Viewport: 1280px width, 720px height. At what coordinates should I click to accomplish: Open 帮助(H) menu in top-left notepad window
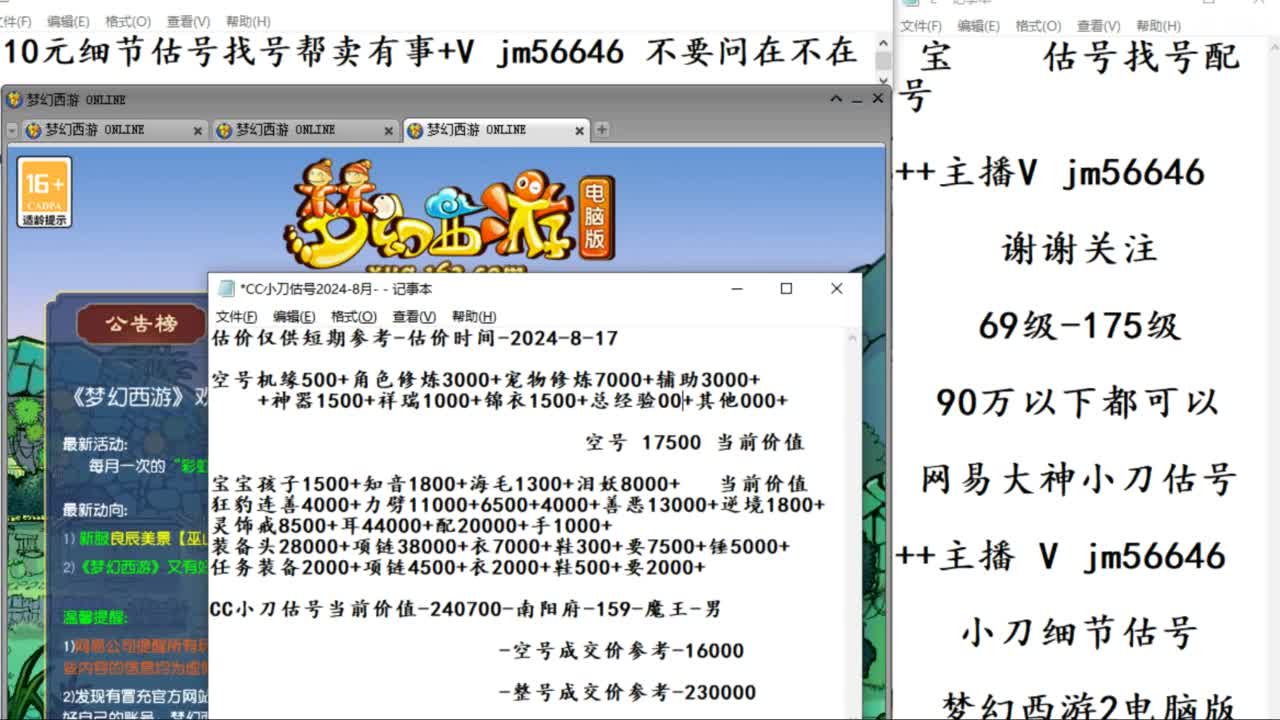tap(247, 21)
